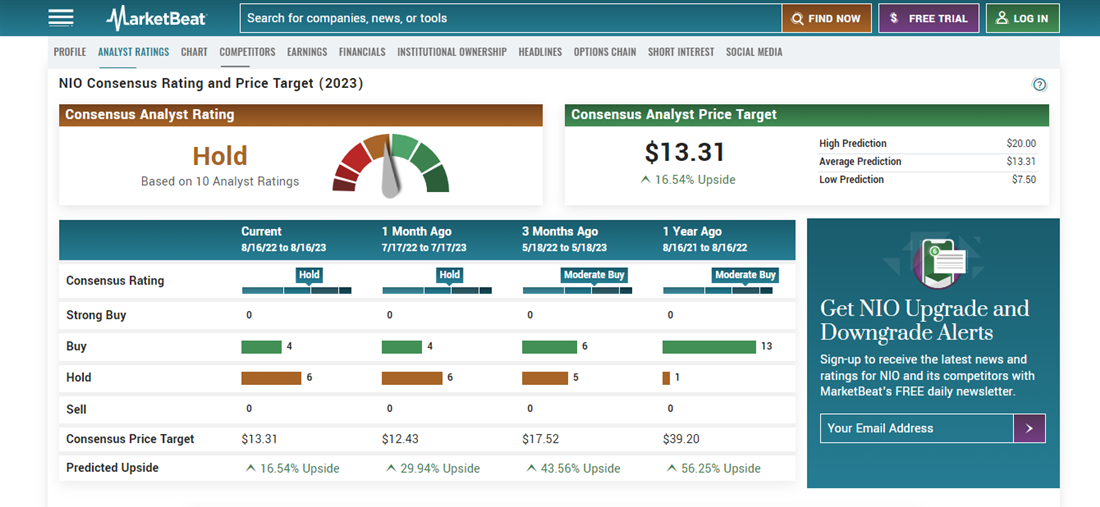Viewport: 1100px width, 507px height.
Task: Click the Current Hold rating marker
Action: click(x=309, y=275)
